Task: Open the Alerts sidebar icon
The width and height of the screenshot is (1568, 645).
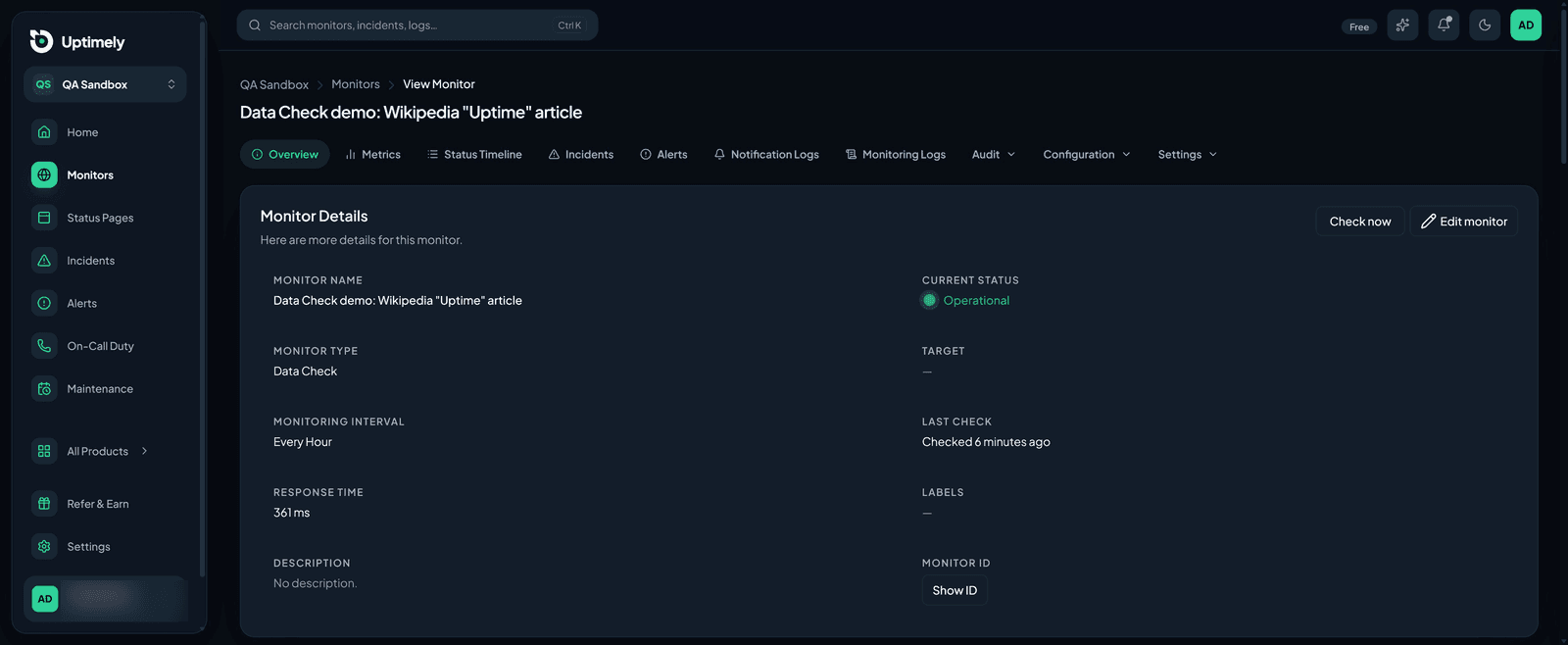Action: [x=44, y=304]
